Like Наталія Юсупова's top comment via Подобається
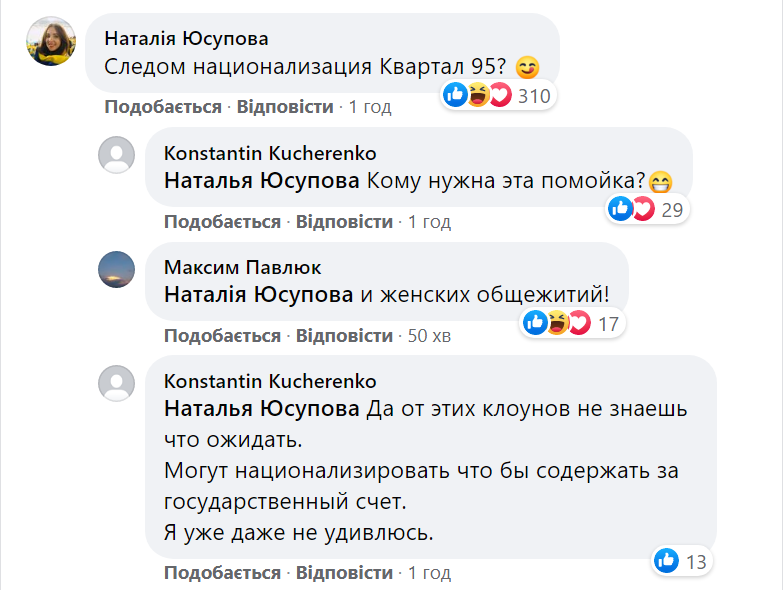The width and height of the screenshot is (783, 590). click(163, 107)
